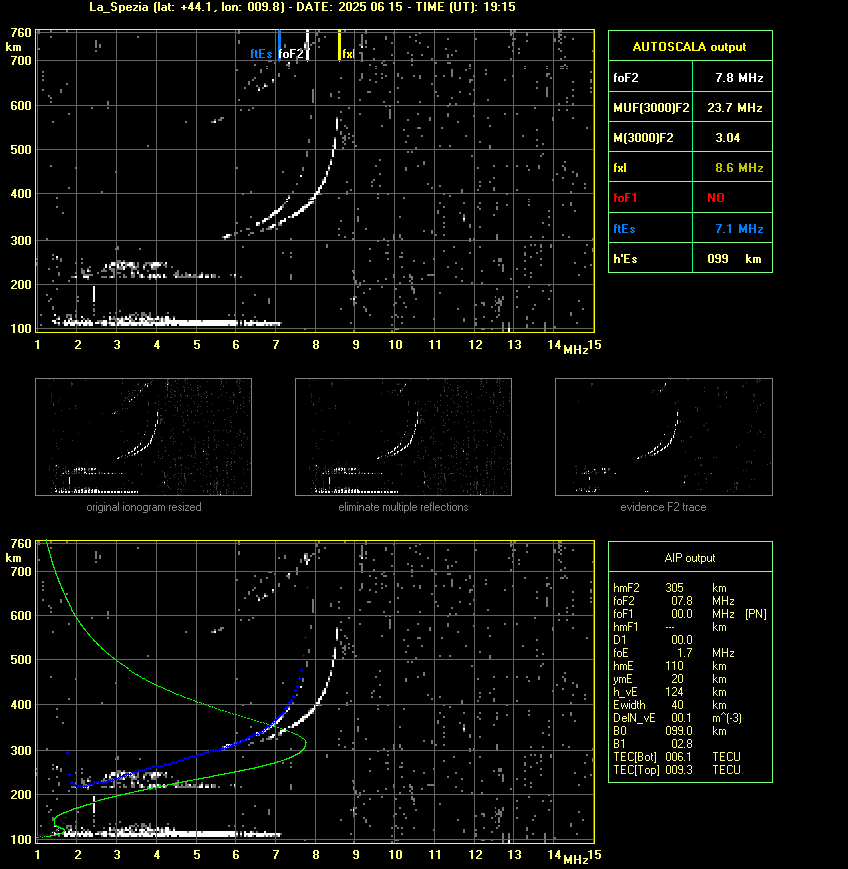Select the DelN_vE '00.1' row
The height and width of the screenshot is (869, 848).
[675, 718]
